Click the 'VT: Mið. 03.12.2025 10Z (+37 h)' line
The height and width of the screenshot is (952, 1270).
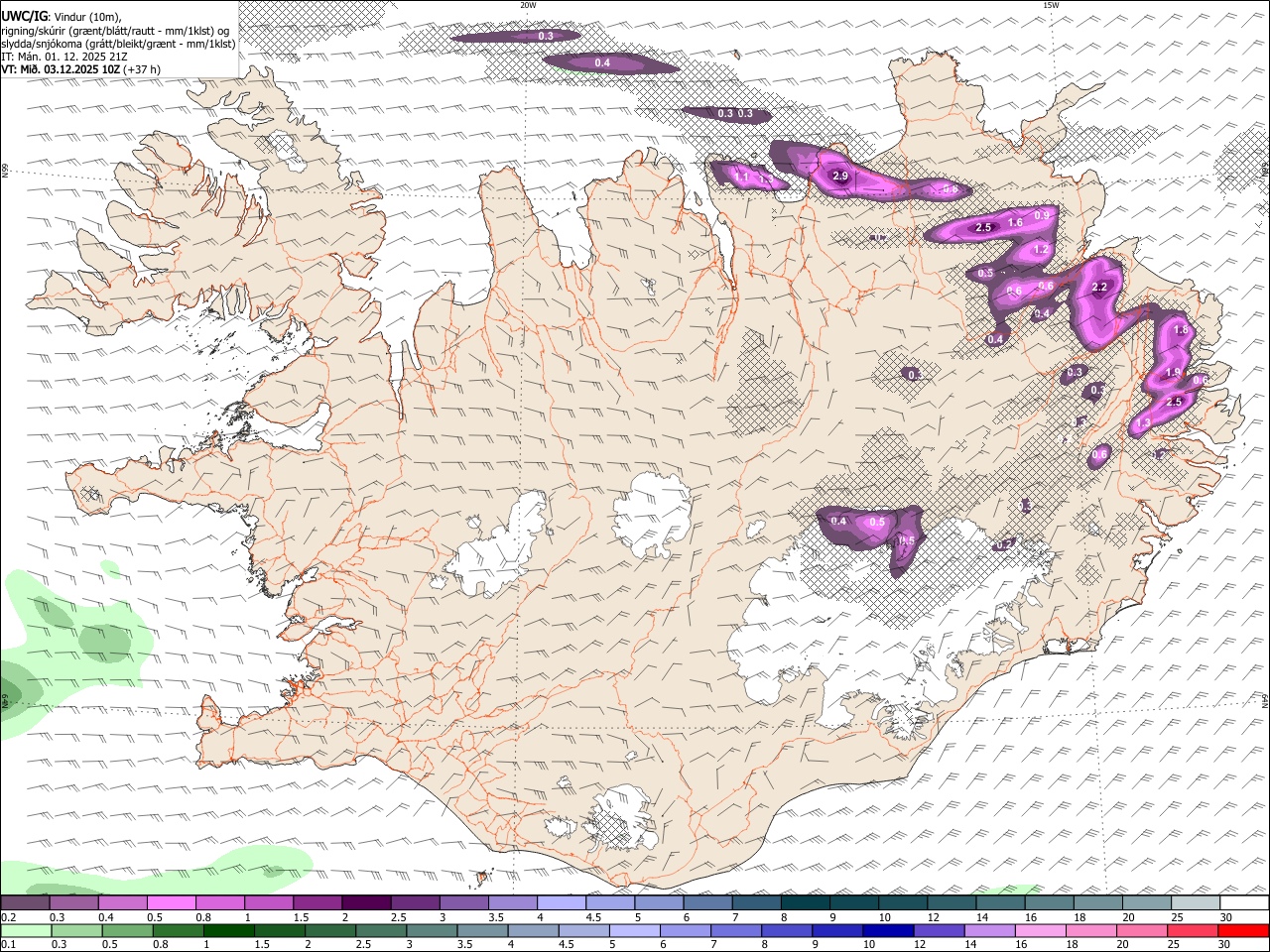click(80, 69)
